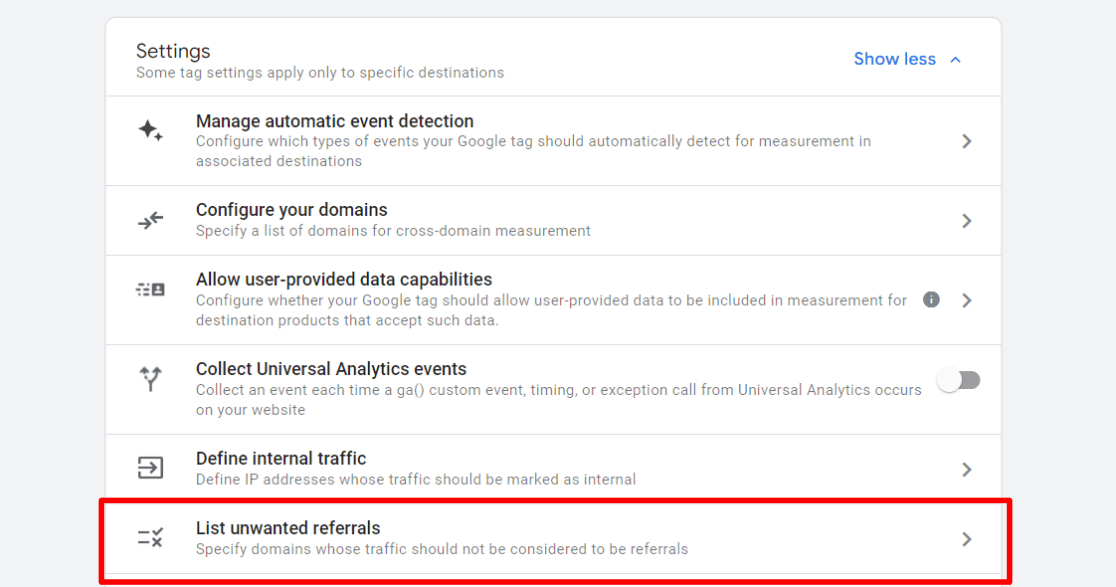The image size is (1116, 587).
Task: Click the cross-domain arrows icon beside Configure your domains
Action: point(150,219)
